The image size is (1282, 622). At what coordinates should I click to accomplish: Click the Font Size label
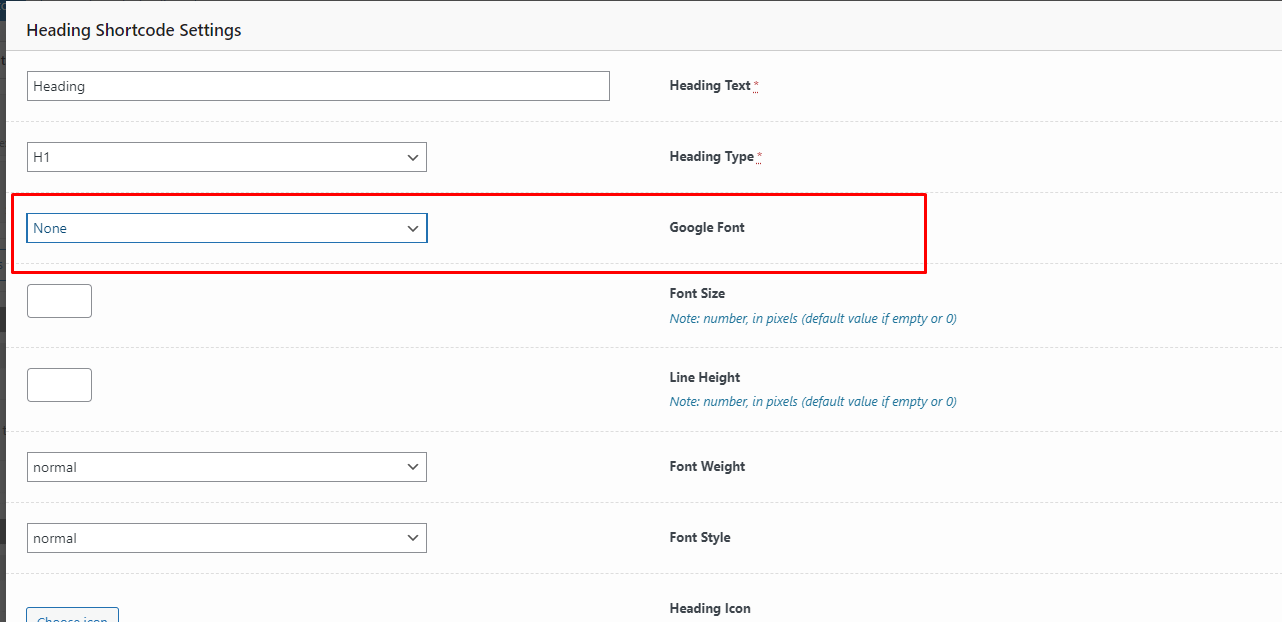(697, 294)
